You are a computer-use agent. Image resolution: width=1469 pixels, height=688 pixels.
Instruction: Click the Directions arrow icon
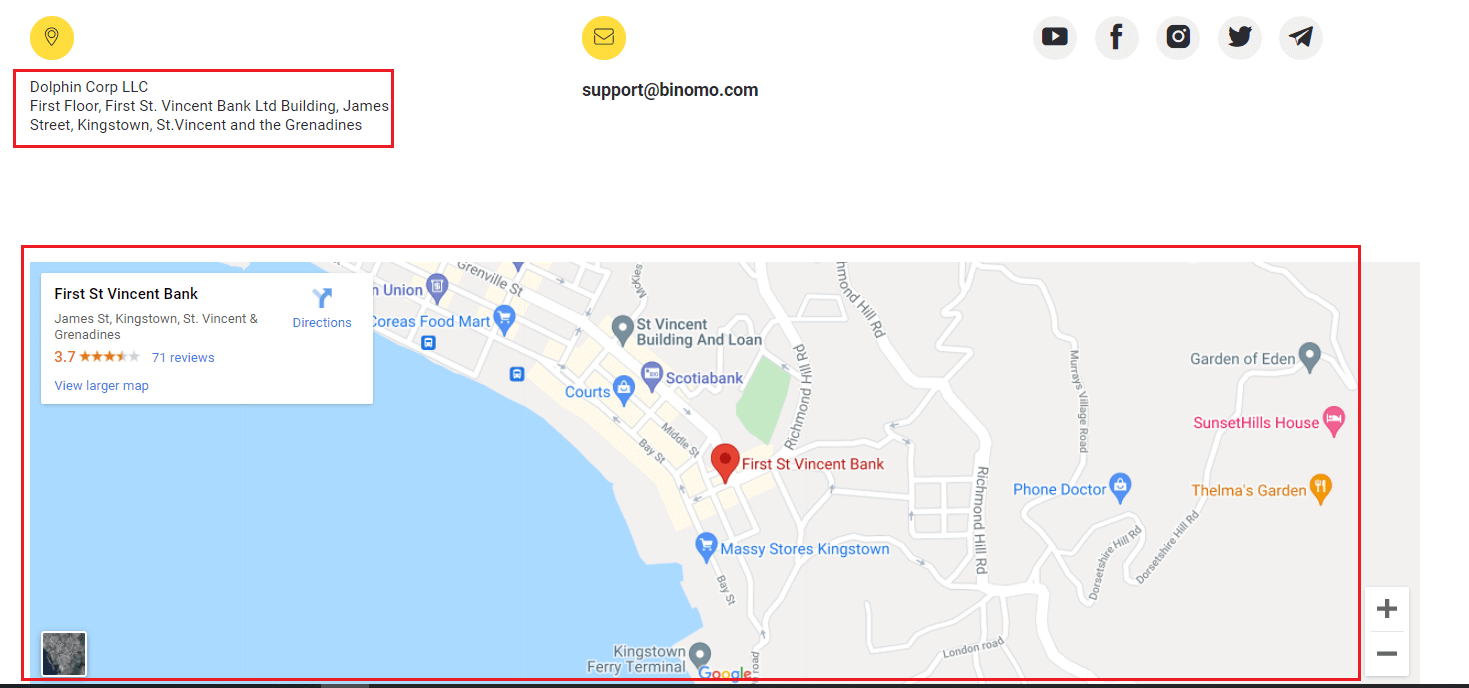[x=322, y=298]
